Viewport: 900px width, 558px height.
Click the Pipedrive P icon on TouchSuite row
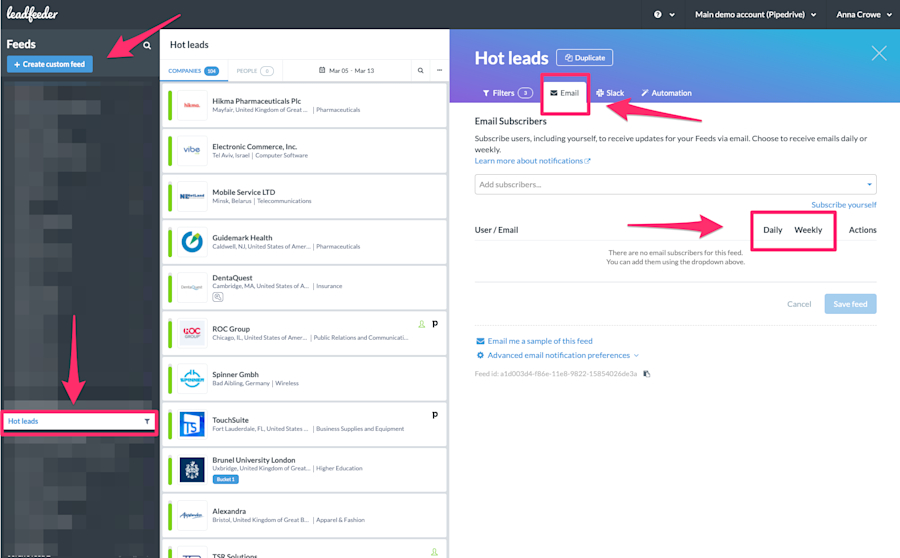point(435,415)
